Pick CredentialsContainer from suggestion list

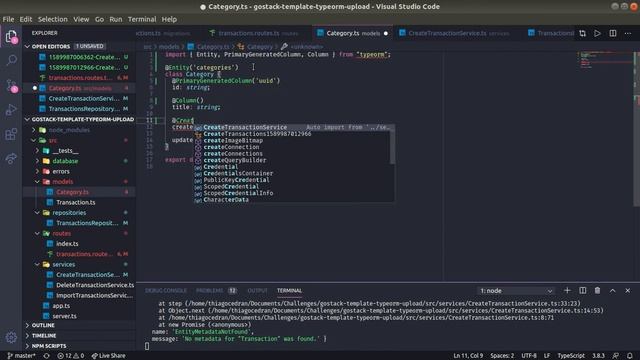(x=291, y=173)
